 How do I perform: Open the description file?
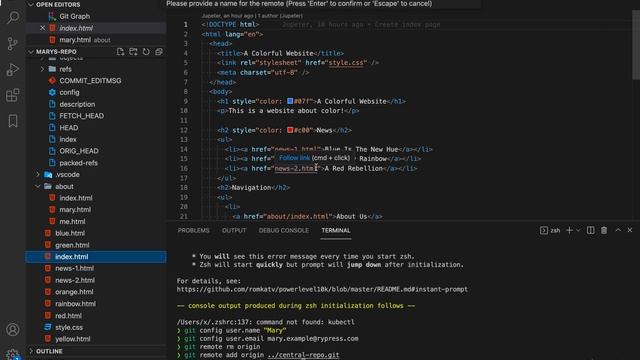(x=77, y=104)
